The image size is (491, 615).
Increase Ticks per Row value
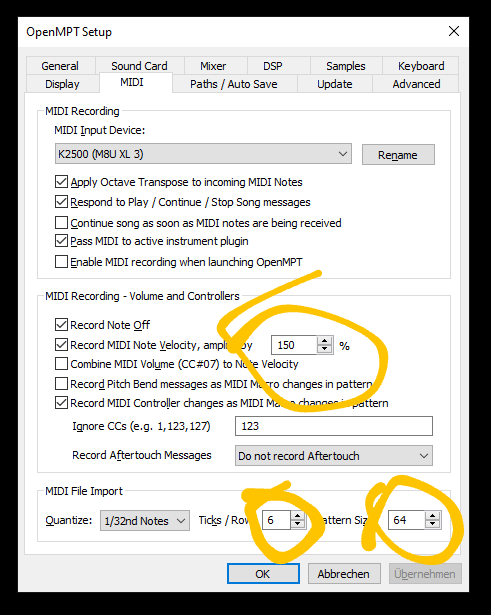tap(297, 516)
